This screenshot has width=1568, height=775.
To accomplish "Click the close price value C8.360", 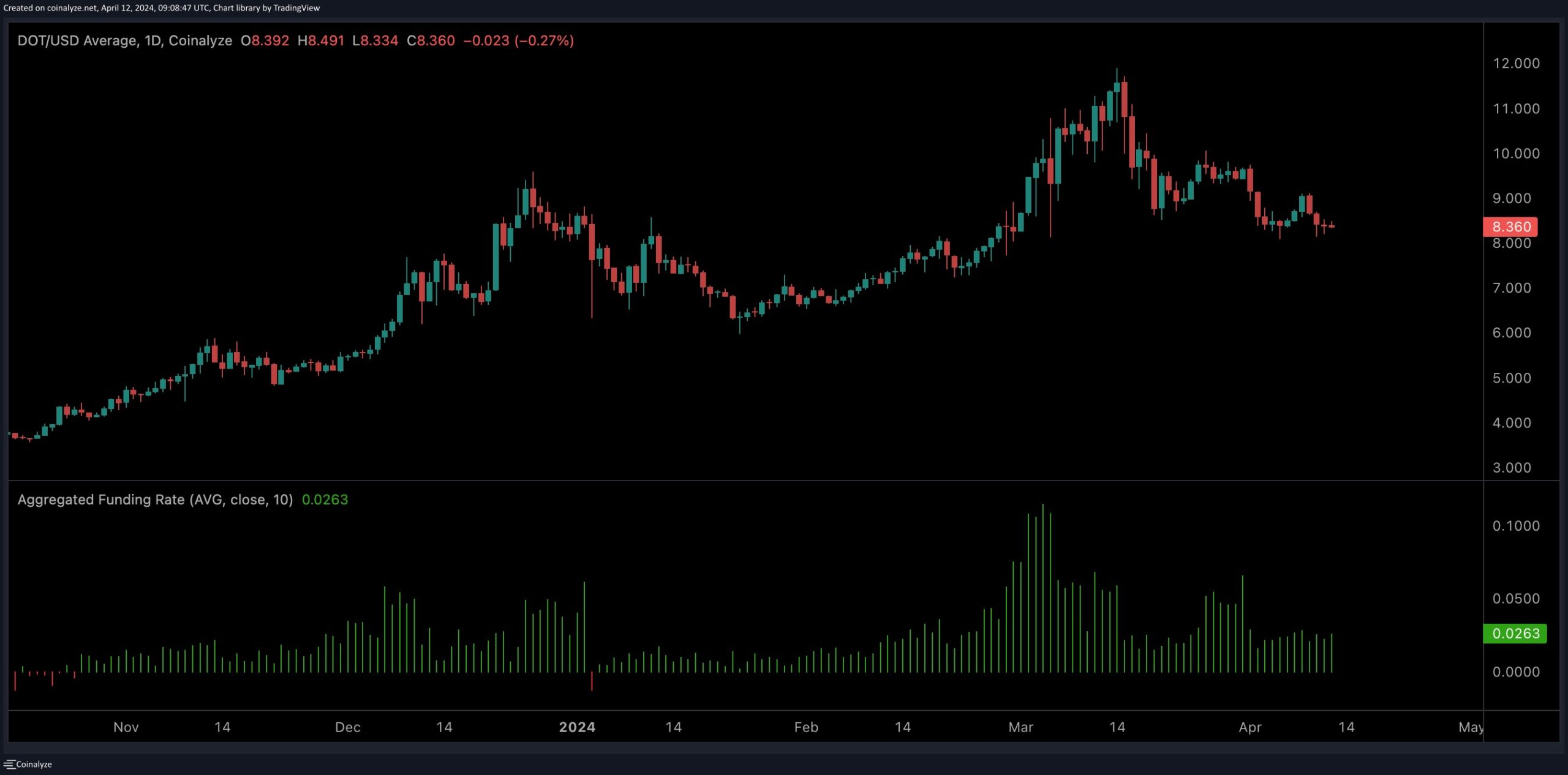I will tap(431, 40).
